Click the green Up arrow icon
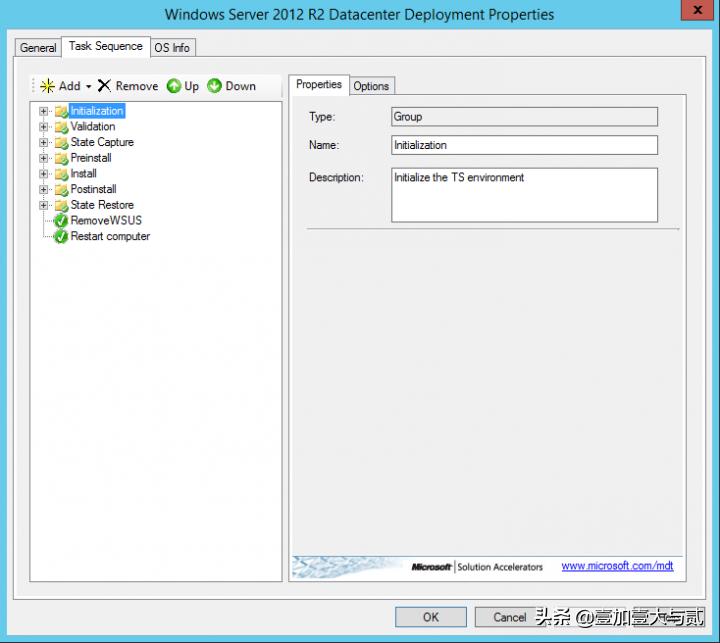The image size is (720, 643). [174, 86]
